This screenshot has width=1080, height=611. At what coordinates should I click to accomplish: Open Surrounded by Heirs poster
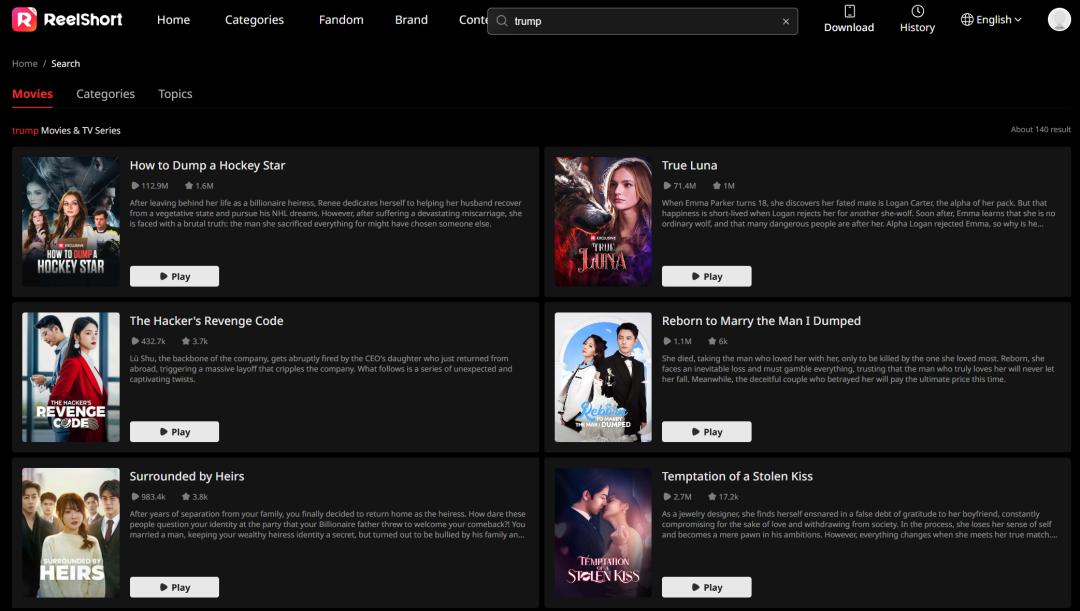tap(71, 532)
